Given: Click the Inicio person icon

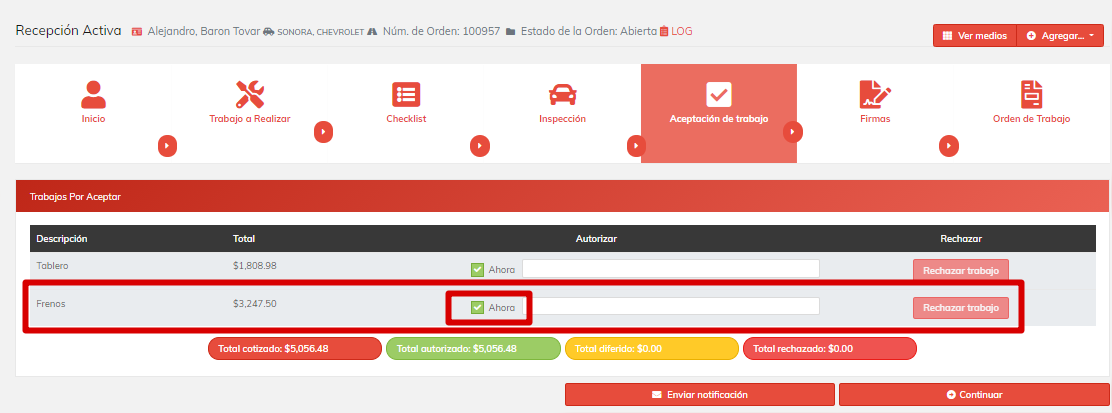Looking at the screenshot, I should pyautogui.click(x=93, y=95).
